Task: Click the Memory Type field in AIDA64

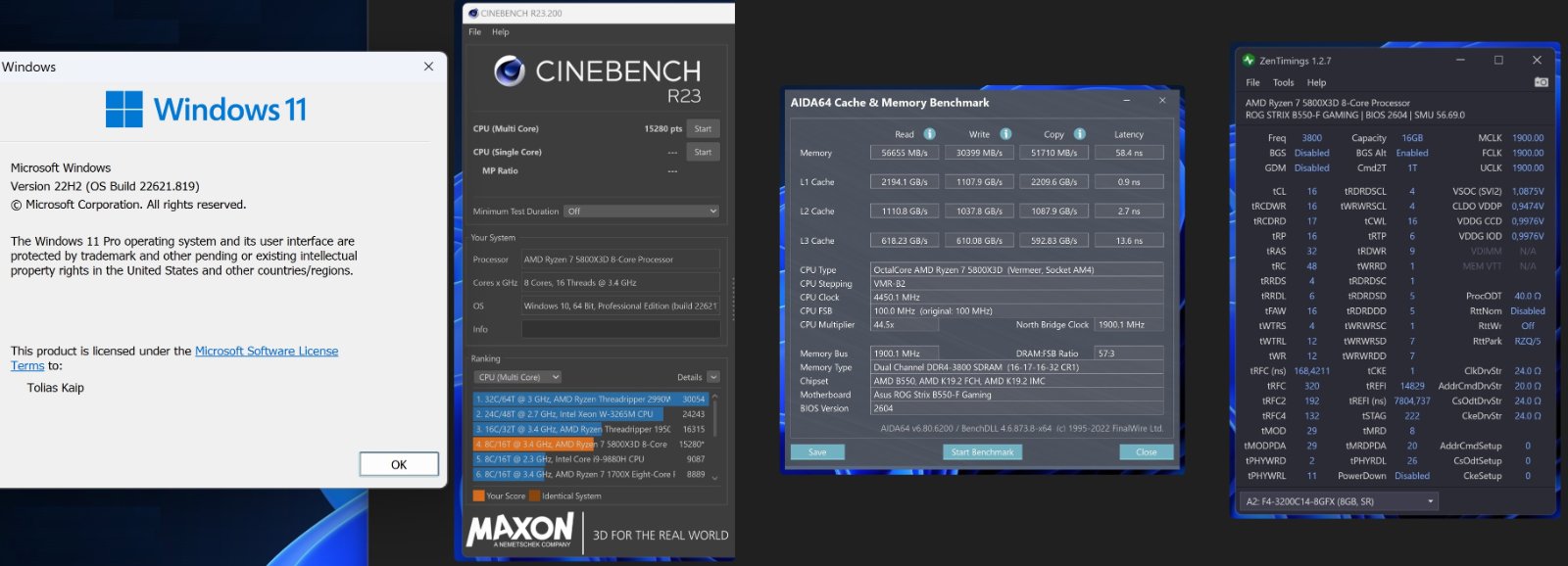Action: click(x=1017, y=367)
